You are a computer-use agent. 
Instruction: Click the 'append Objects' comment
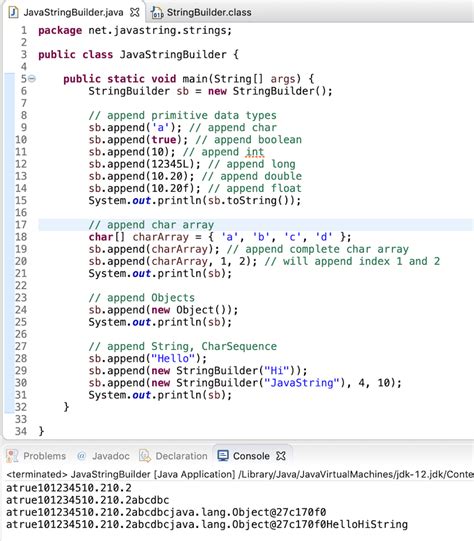point(141,297)
